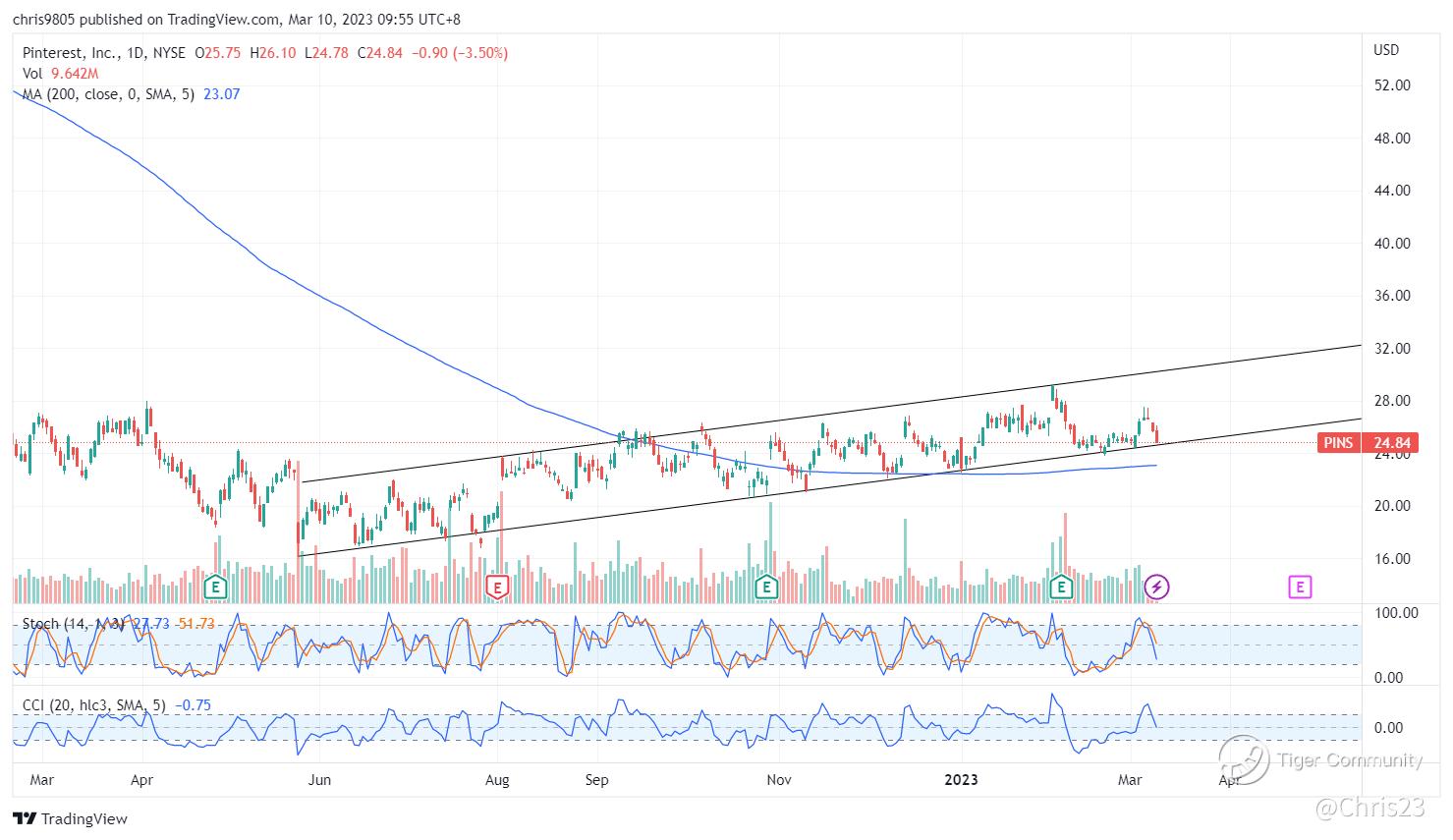Click the red earnings marker near August
Viewport: 1453px width, 840px height.
point(498,588)
